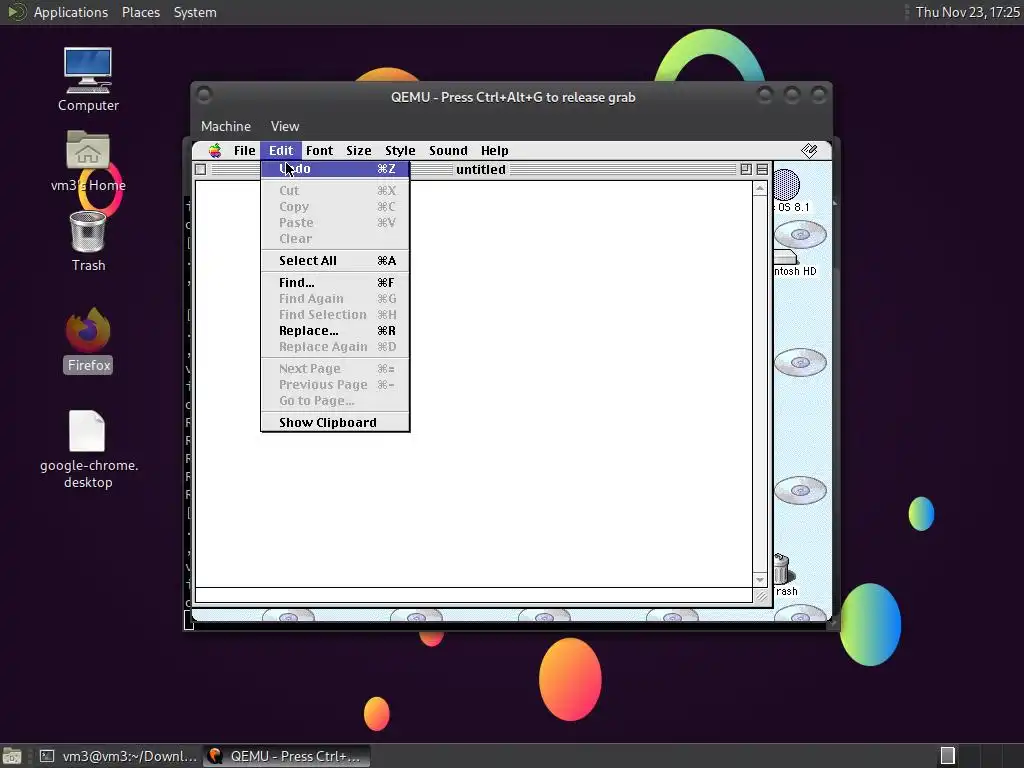Click the zoom box of the untitled window
1024x768 pixels.
(x=746, y=170)
